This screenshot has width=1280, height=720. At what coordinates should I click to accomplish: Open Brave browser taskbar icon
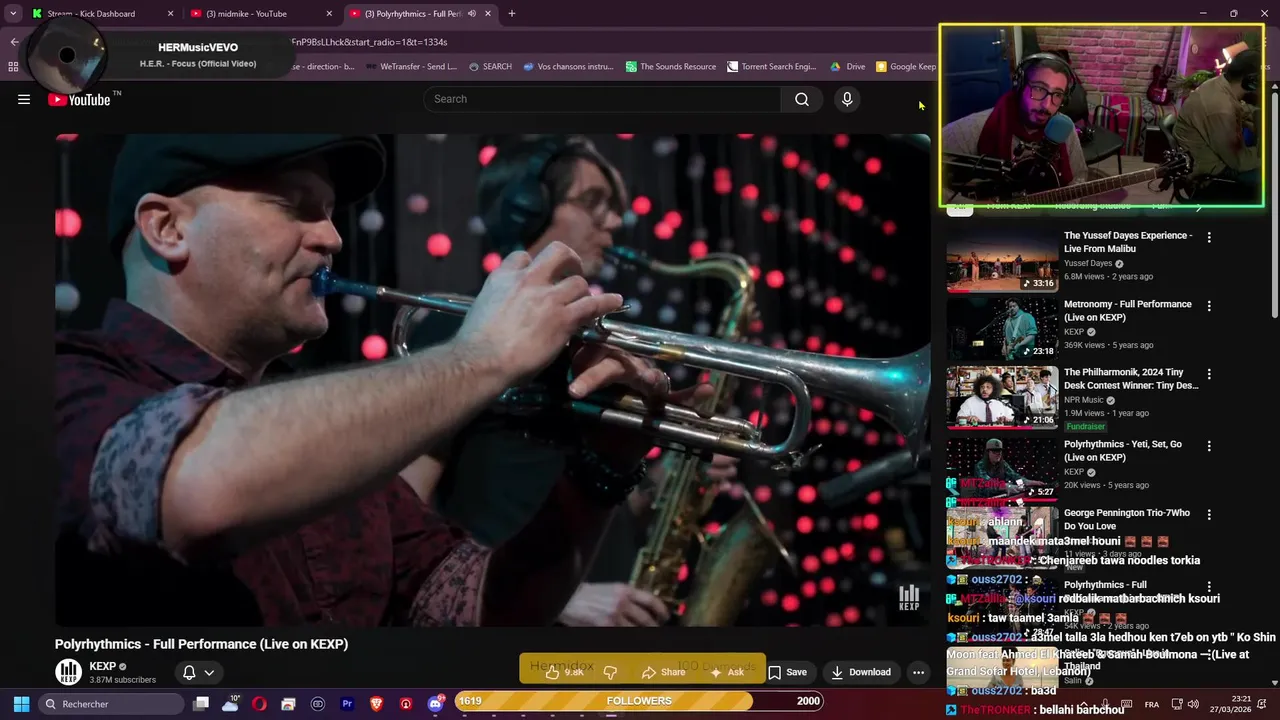(376, 704)
